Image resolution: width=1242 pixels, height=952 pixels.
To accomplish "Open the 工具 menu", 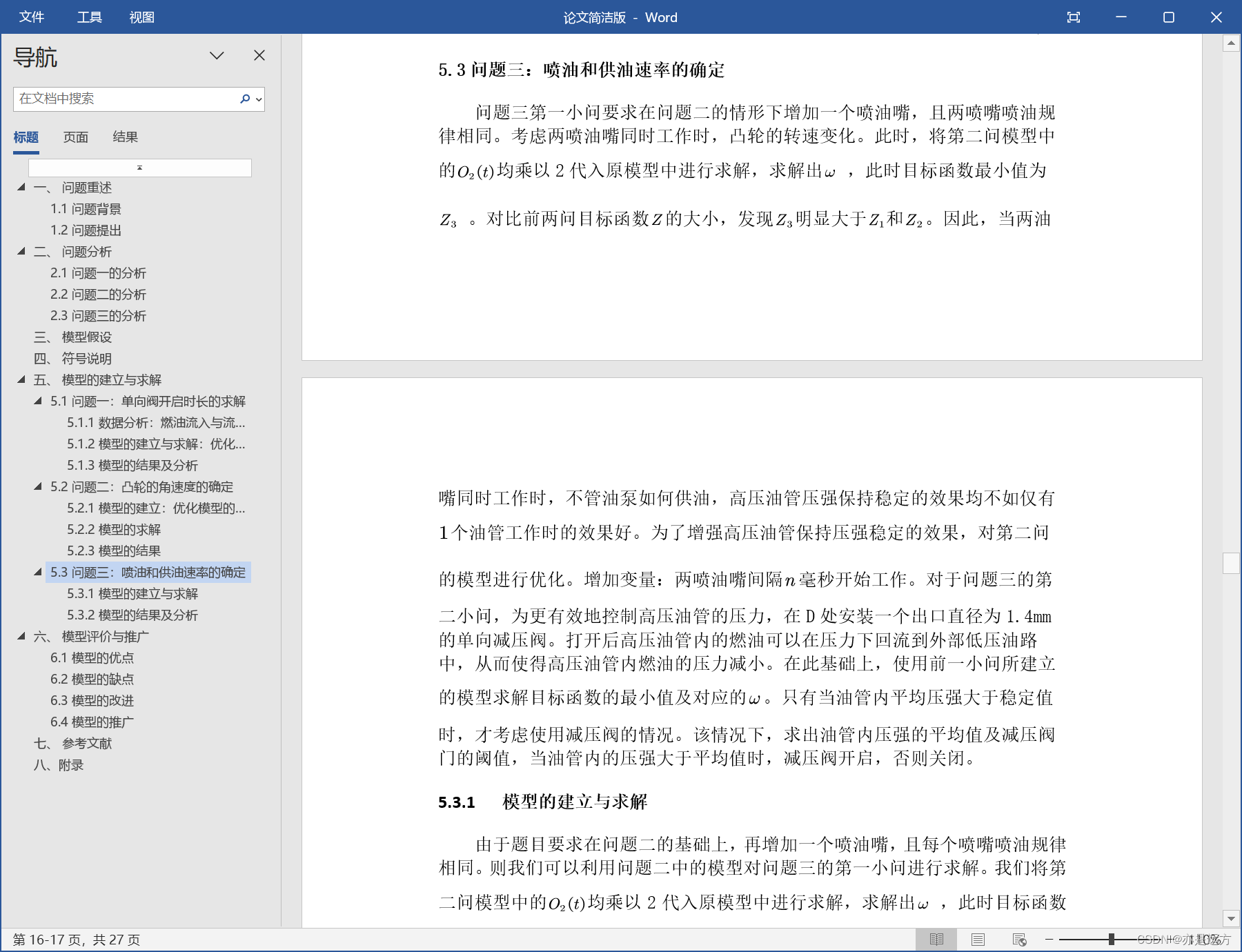I will [x=90, y=17].
